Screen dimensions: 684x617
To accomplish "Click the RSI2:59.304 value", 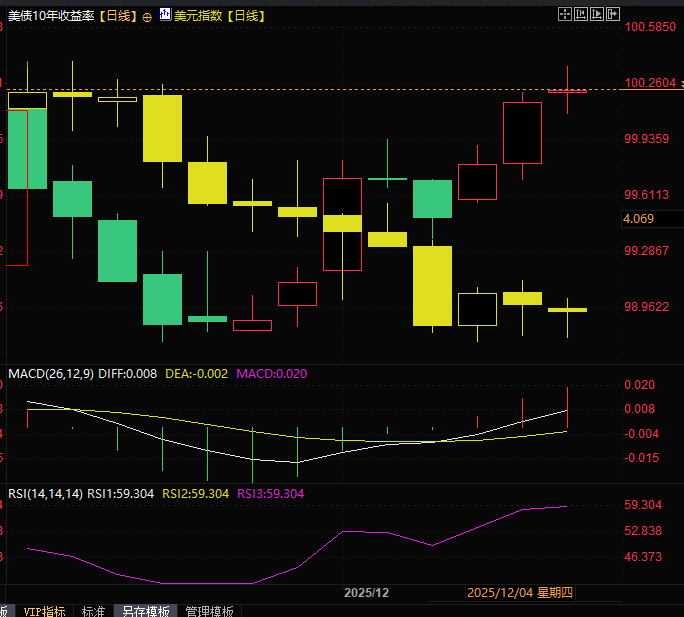I will (195, 494).
